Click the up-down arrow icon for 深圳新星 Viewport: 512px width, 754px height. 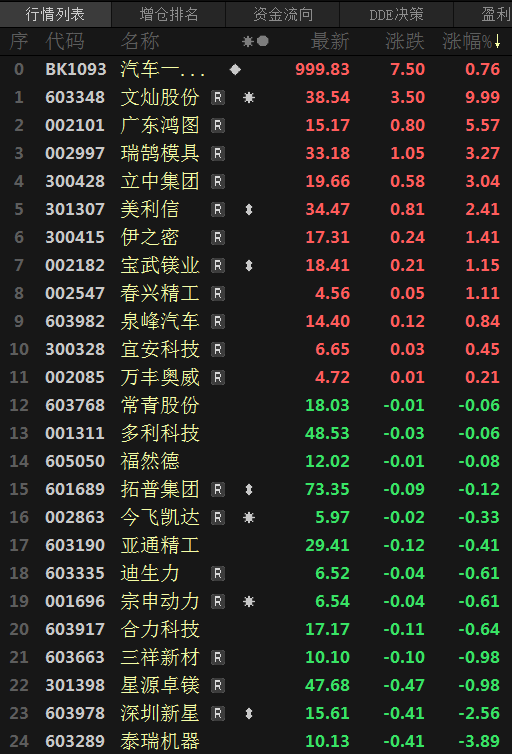tap(249, 713)
